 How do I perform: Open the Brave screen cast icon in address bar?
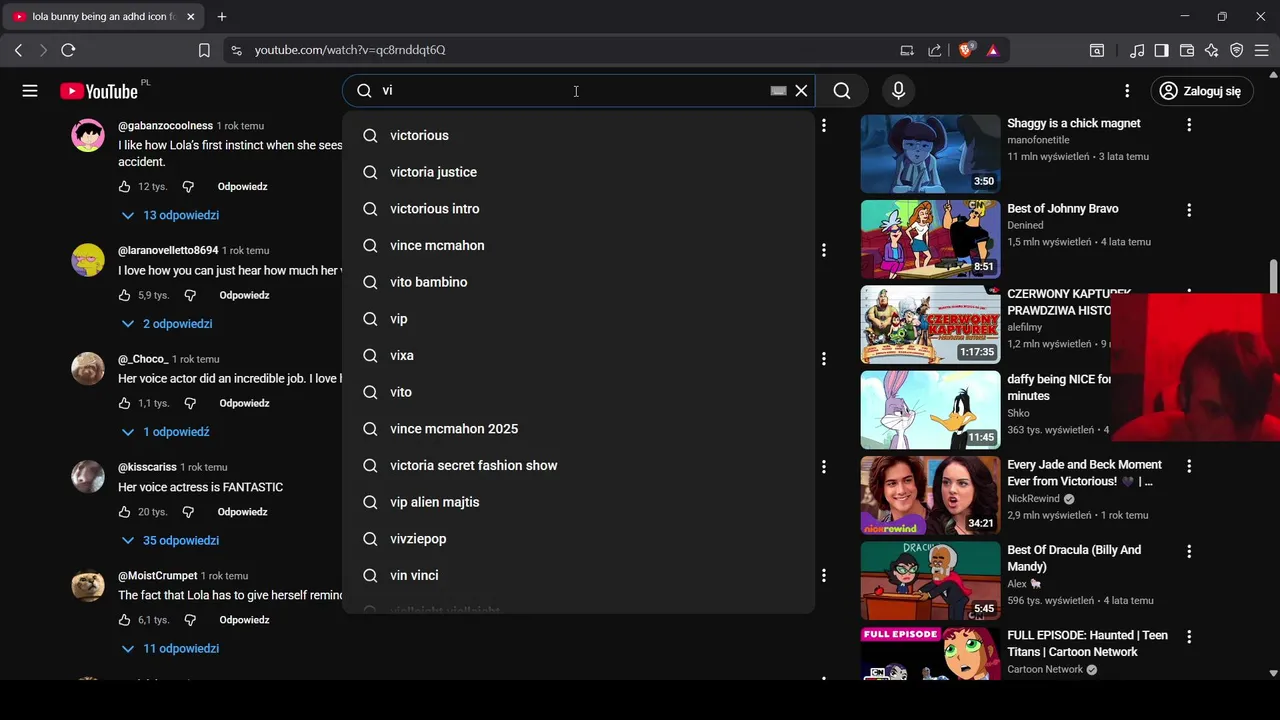[x=907, y=50]
